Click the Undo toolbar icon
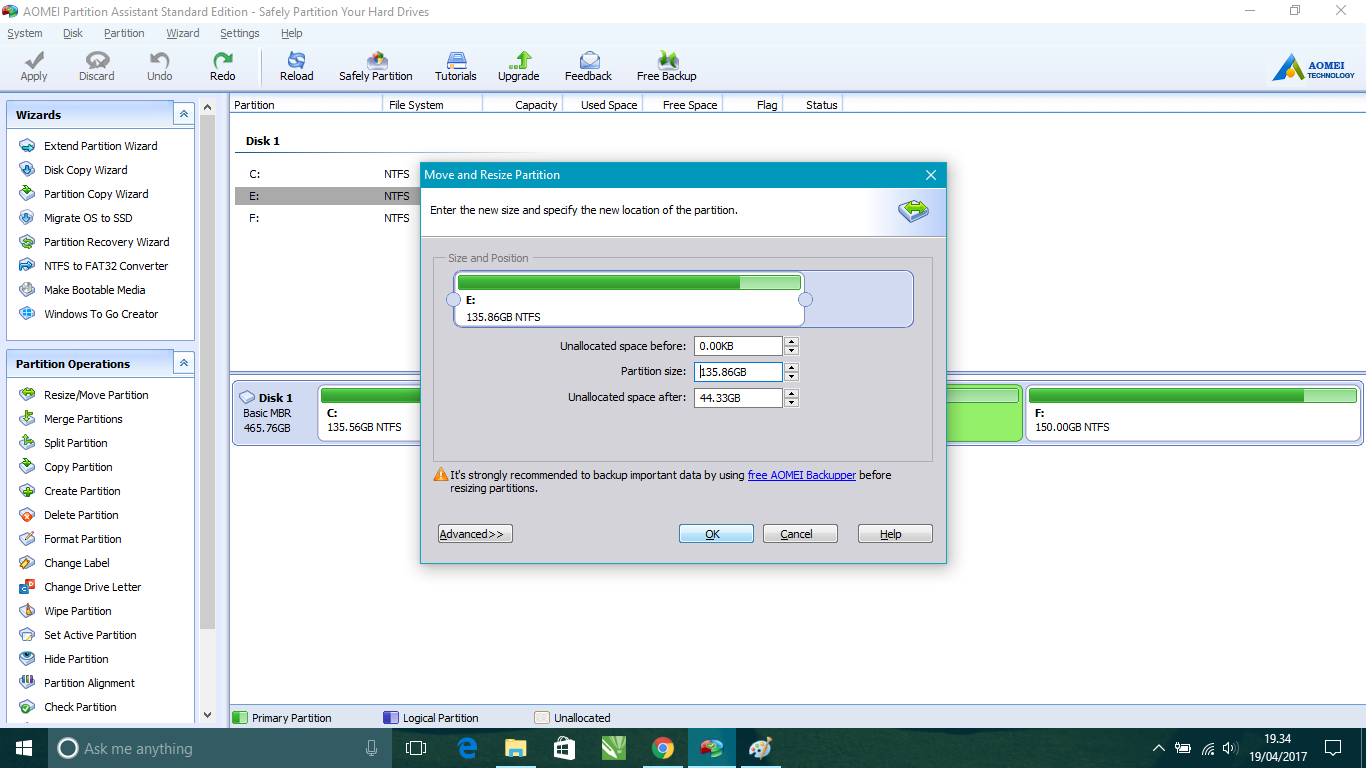Viewport: 1366px width, 768px height. [160, 67]
